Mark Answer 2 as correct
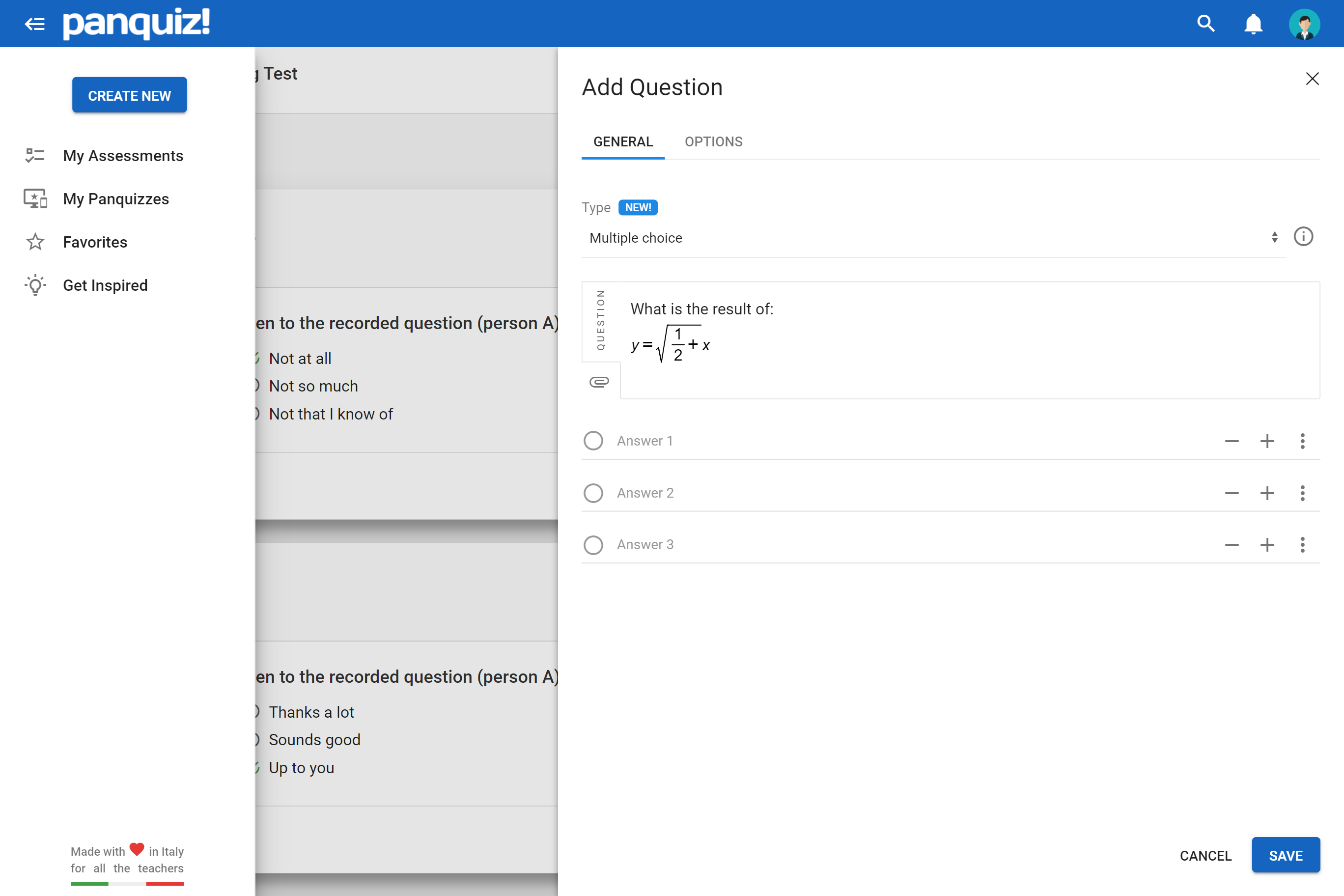The image size is (1344, 896). tap(593, 493)
